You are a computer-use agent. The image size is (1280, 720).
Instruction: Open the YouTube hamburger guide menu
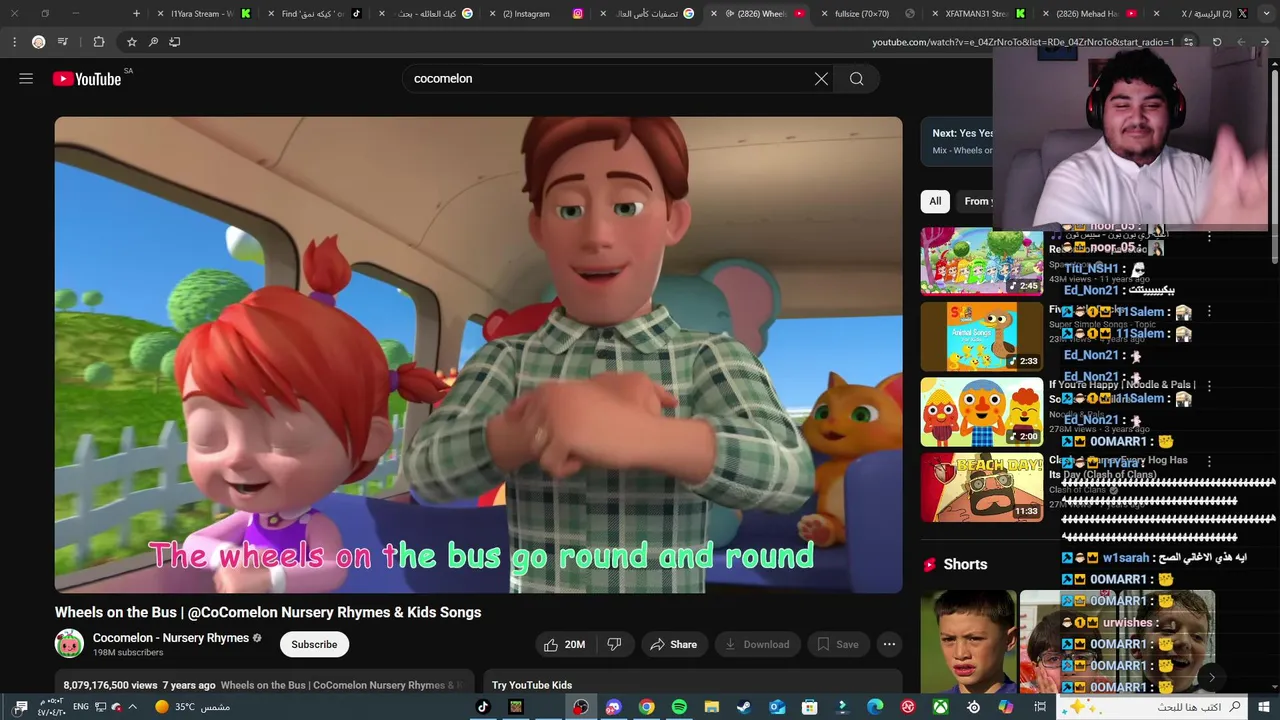[x=26, y=78]
